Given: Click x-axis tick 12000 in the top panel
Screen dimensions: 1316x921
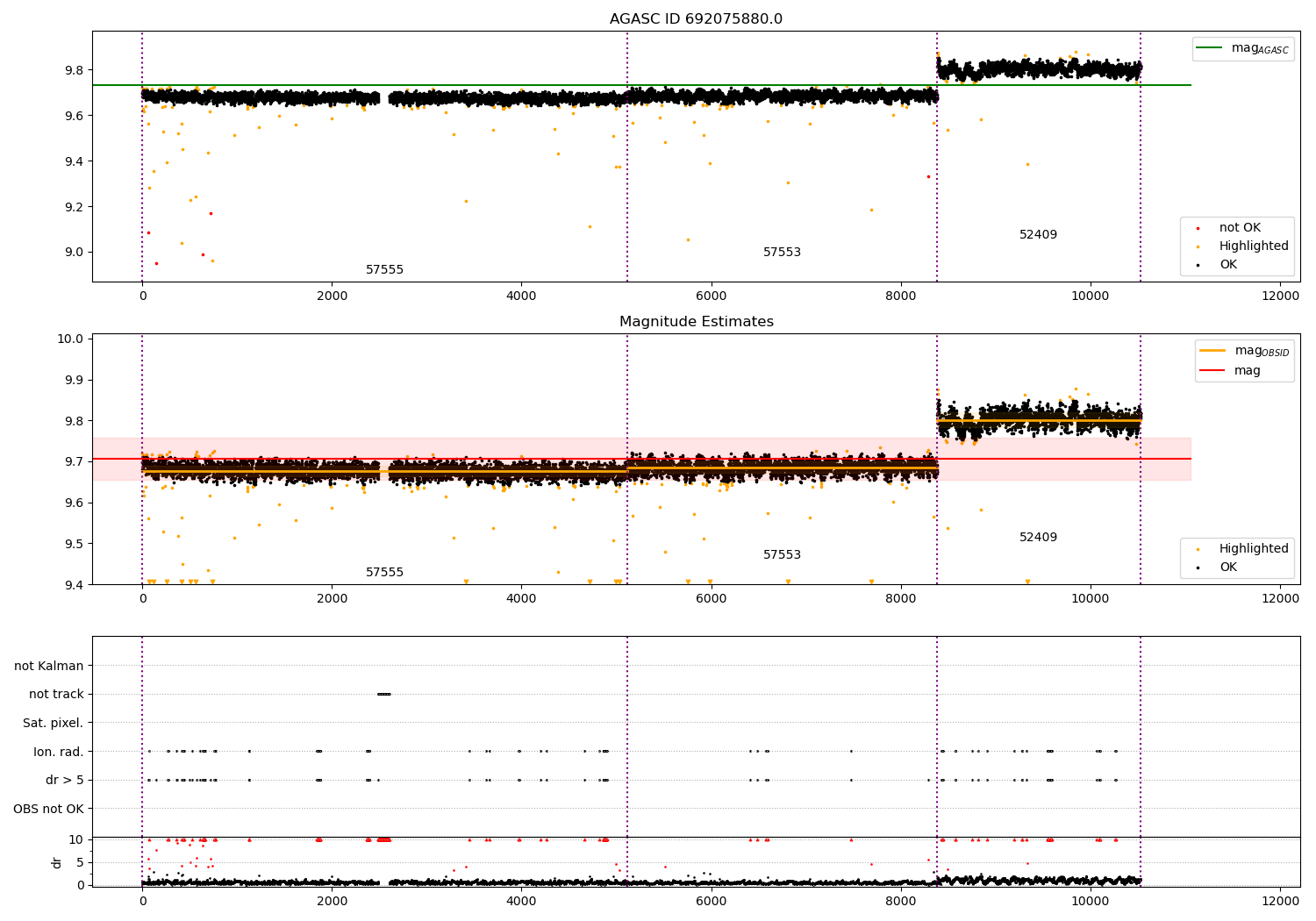Looking at the screenshot, I should 1280,296.
